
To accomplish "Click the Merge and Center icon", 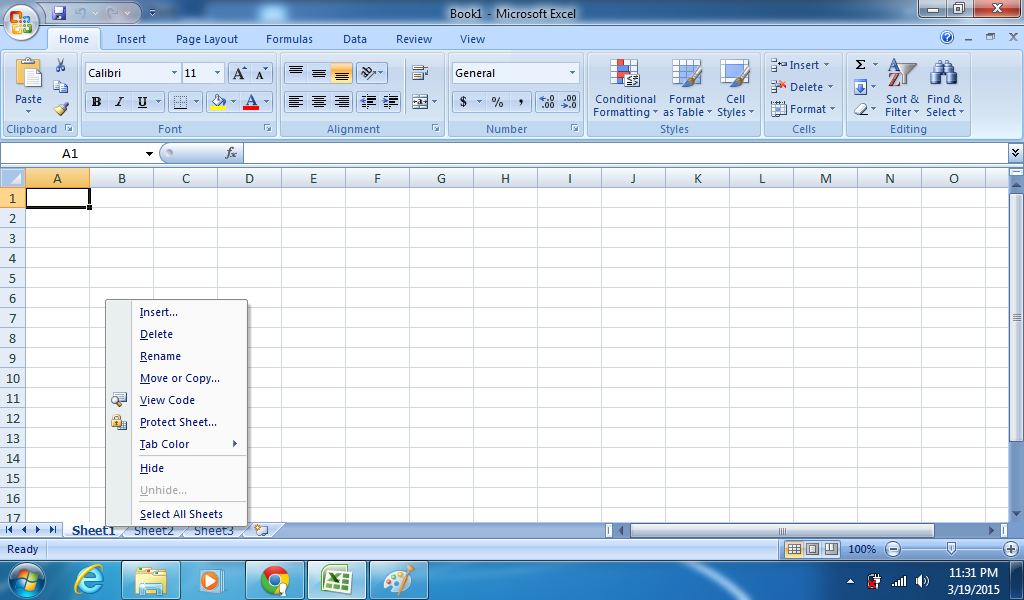I will pos(420,102).
